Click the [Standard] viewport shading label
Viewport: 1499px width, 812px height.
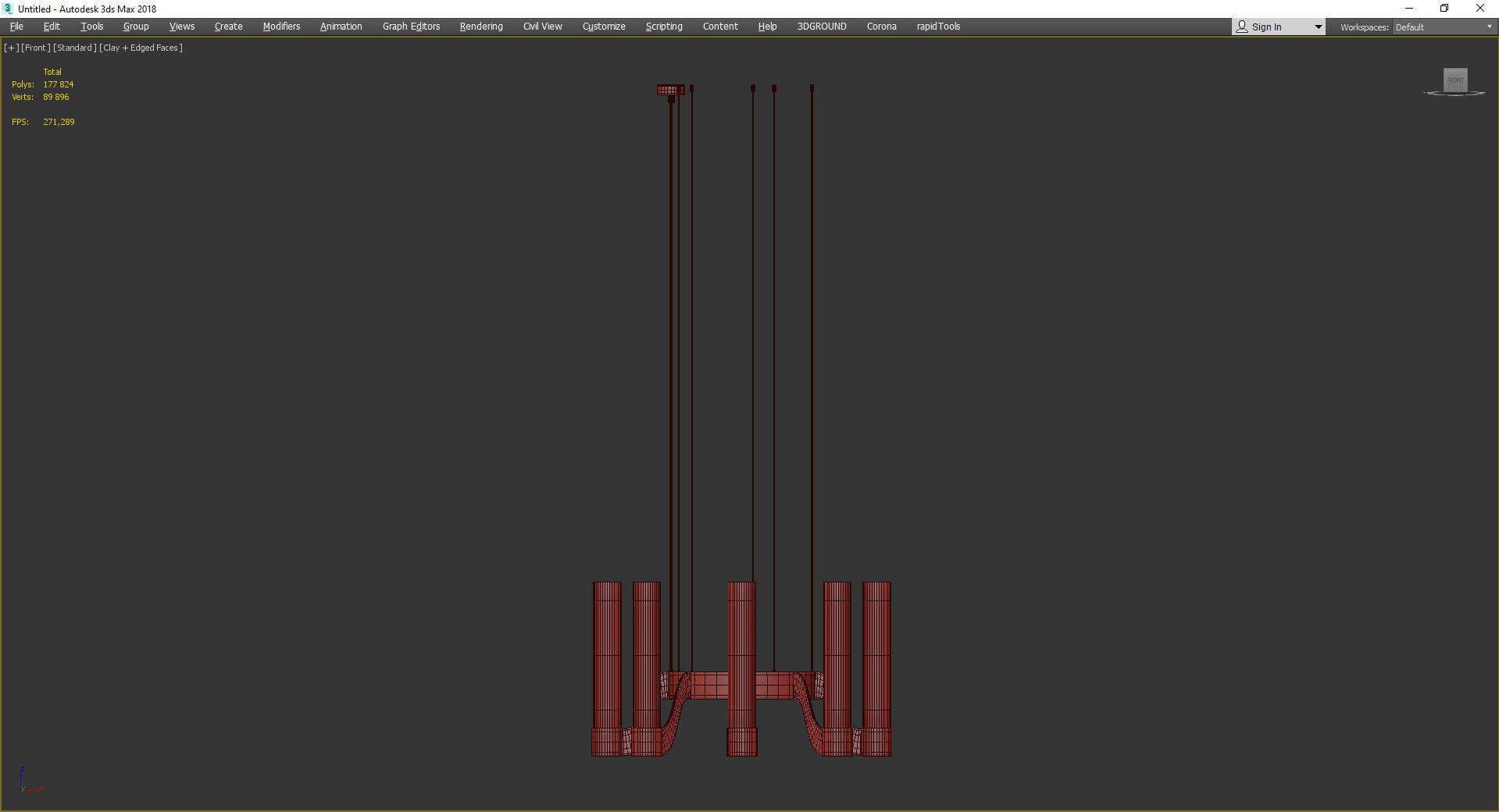click(x=75, y=48)
